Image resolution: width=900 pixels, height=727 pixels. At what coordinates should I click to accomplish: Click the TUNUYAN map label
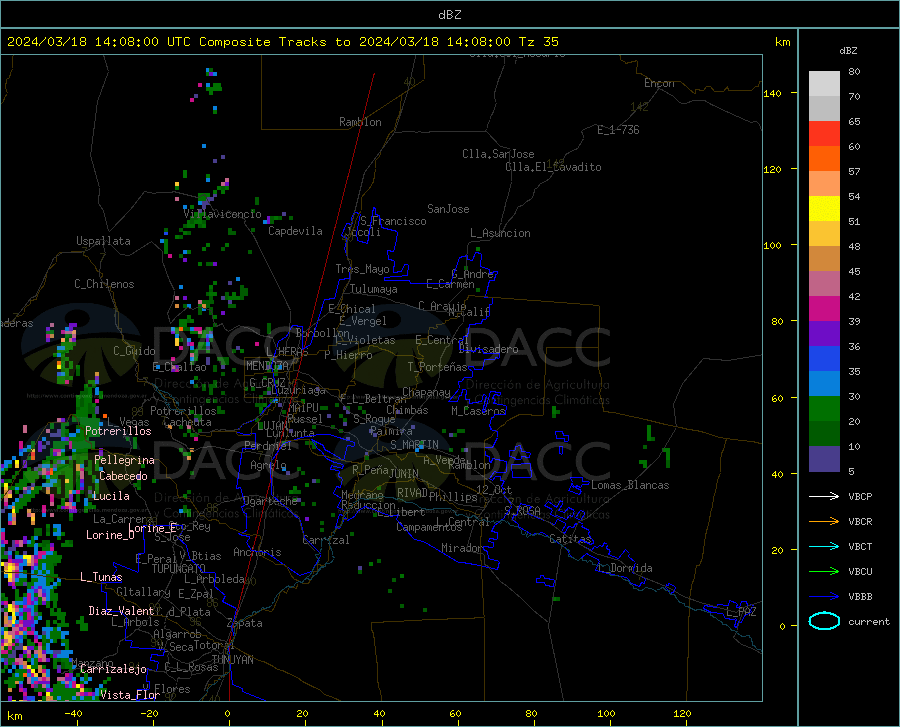click(x=232, y=660)
